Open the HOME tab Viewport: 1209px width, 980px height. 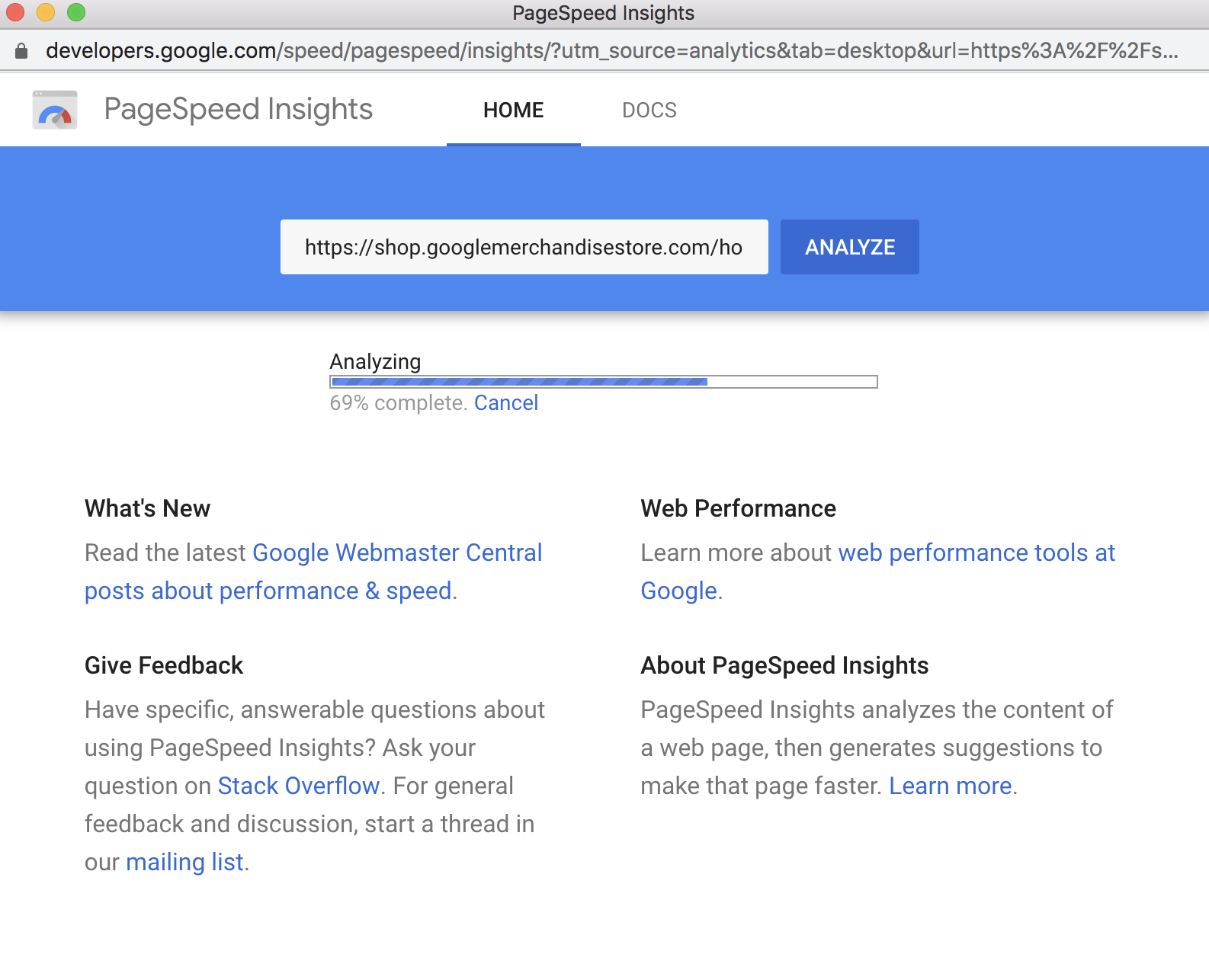click(x=514, y=110)
